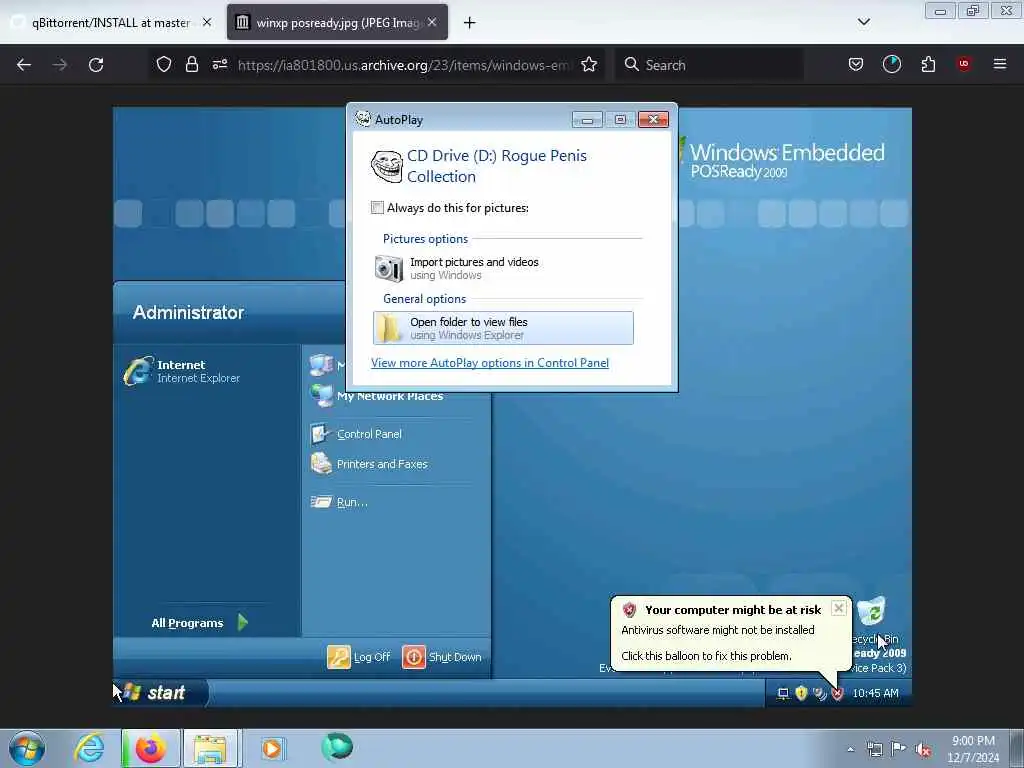Open View more AutoPlay options link

[x=490, y=363]
